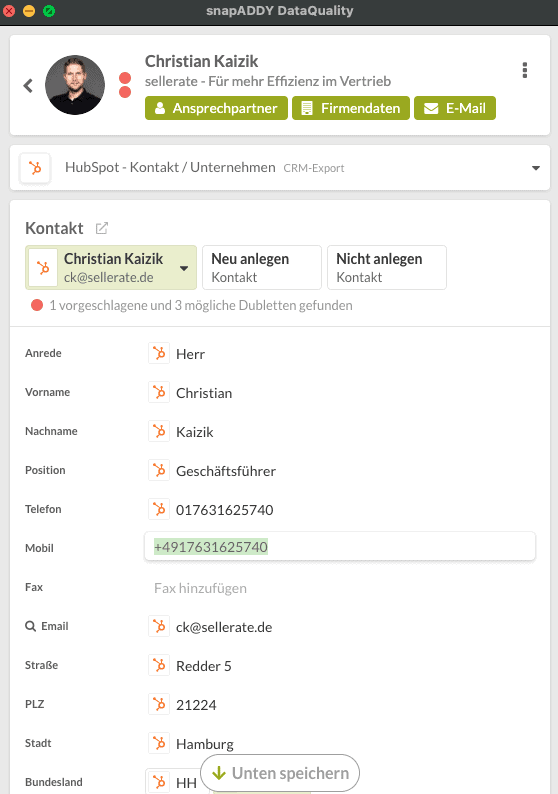Click the Anrede value Herr

pyautogui.click(x=190, y=354)
